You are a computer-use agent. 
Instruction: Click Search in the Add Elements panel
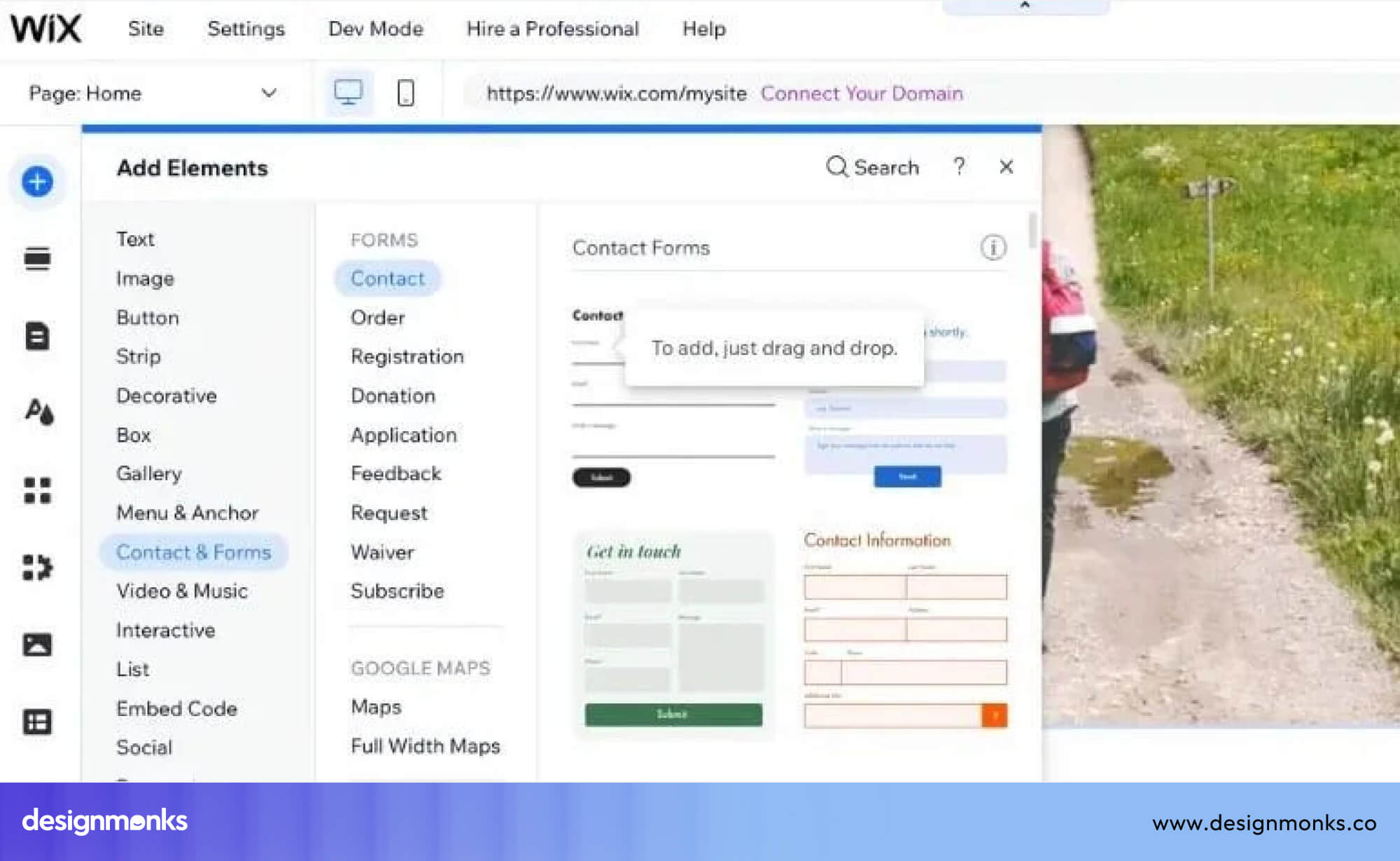872,167
